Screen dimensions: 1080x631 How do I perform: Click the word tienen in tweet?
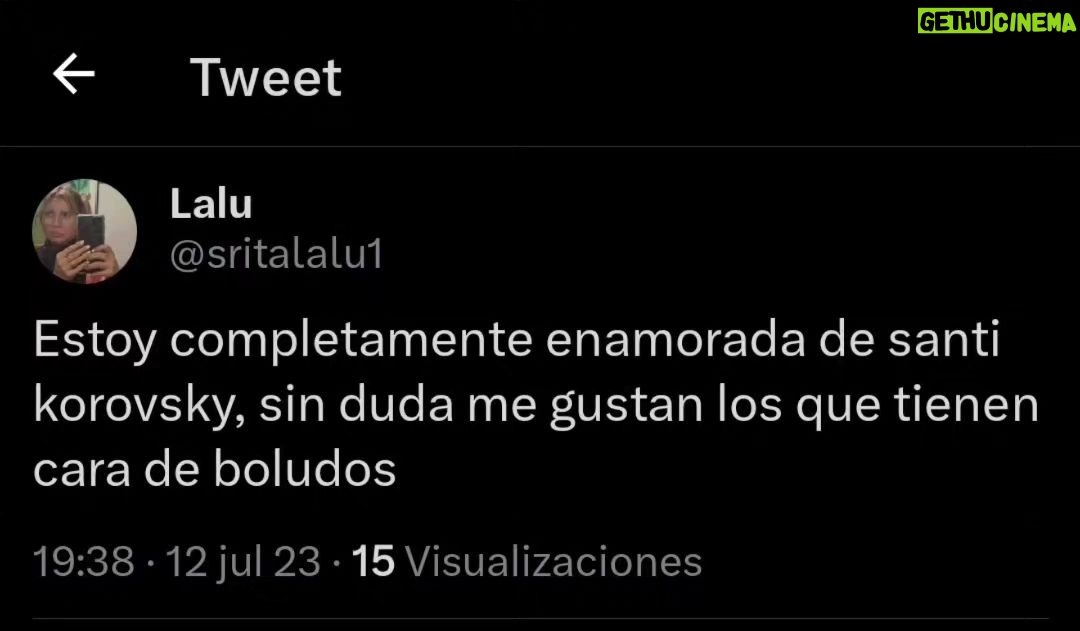pyautogui.click(x=966, y=405)
